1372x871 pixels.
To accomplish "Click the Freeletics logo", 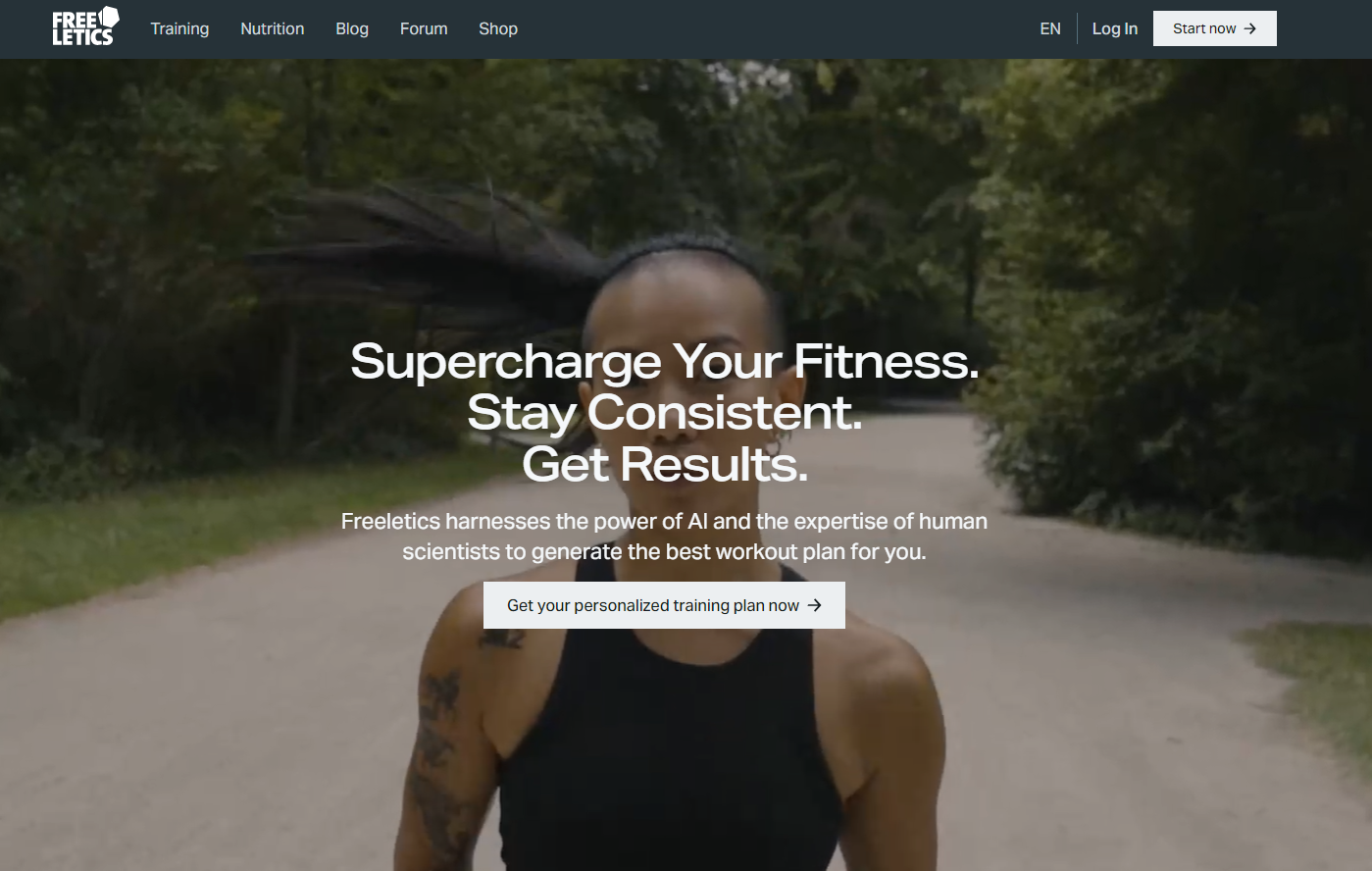I will tap(85, 27).
